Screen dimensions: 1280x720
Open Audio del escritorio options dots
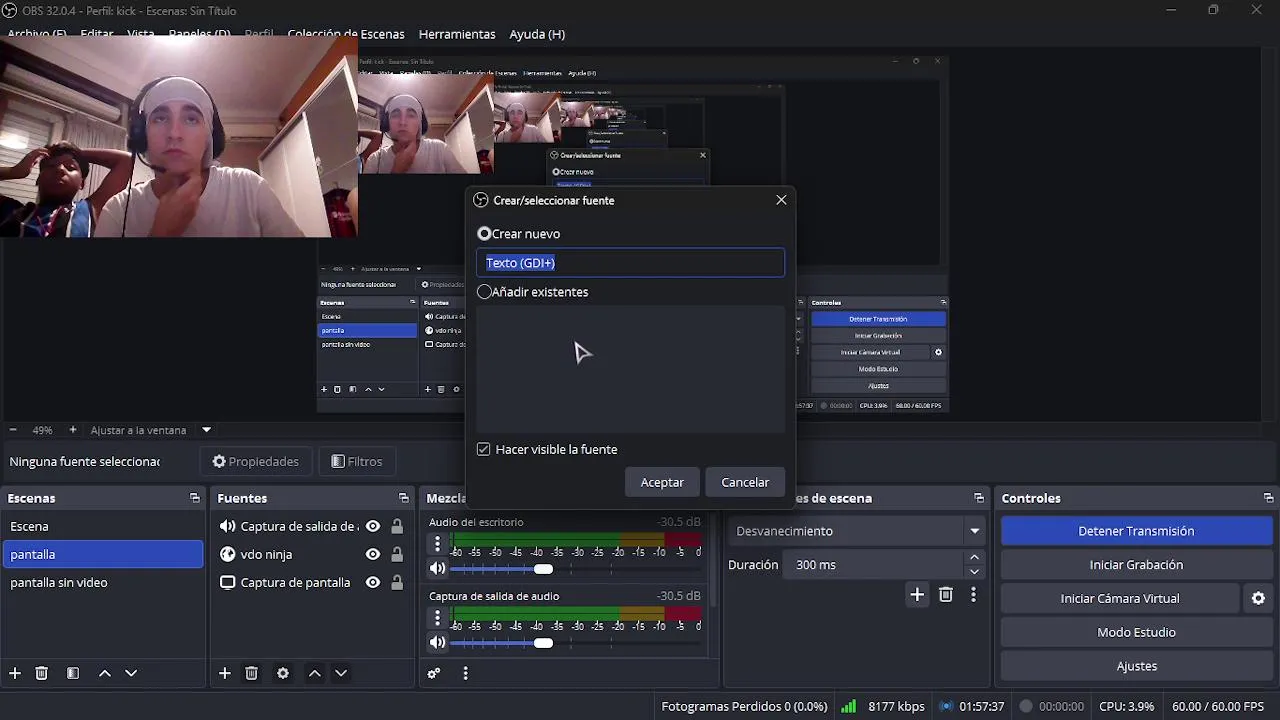pyautogui.click(x=437, y=544)
